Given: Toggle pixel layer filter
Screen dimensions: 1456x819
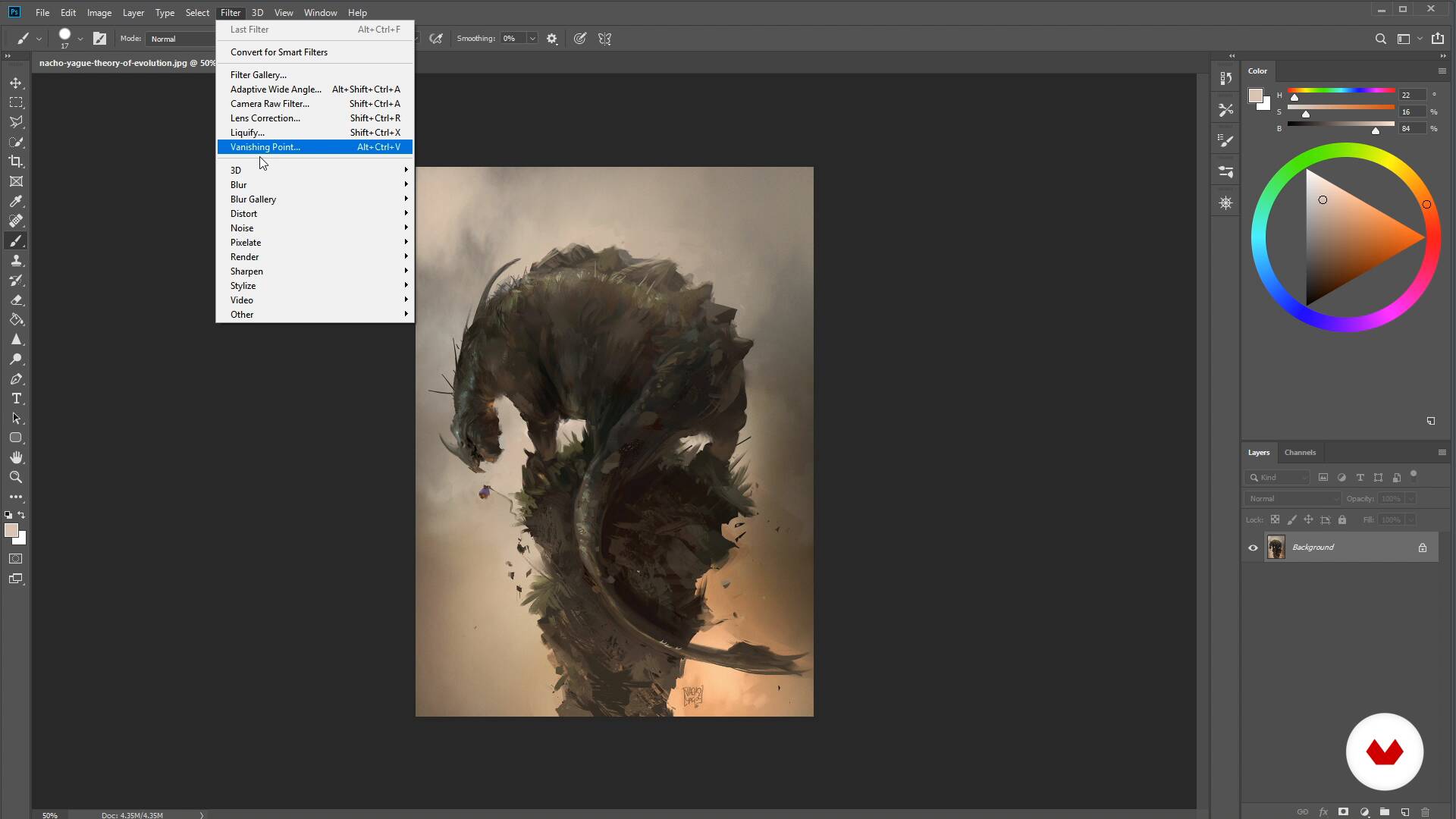Looking at the screenshot, I should [1323, 478].
